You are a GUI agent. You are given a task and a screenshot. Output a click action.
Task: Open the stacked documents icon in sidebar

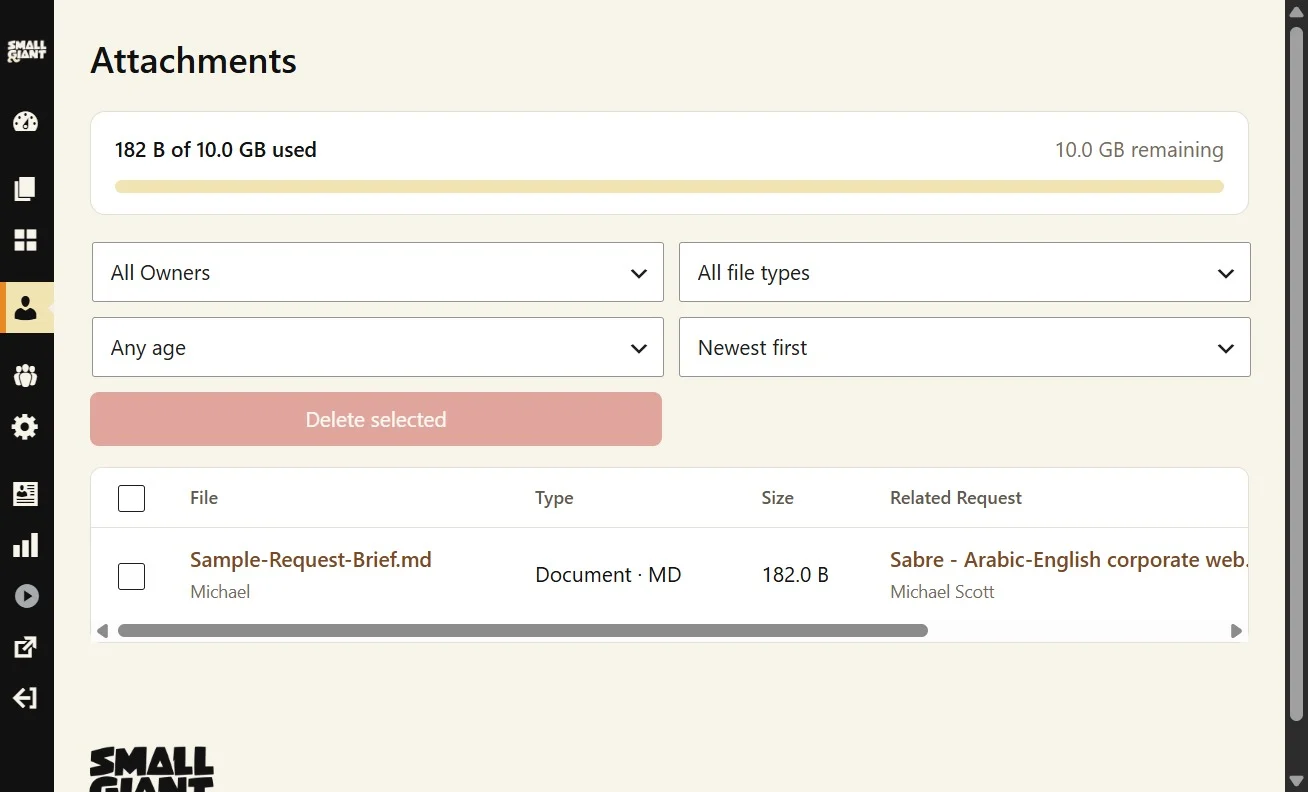coord(25,189)
